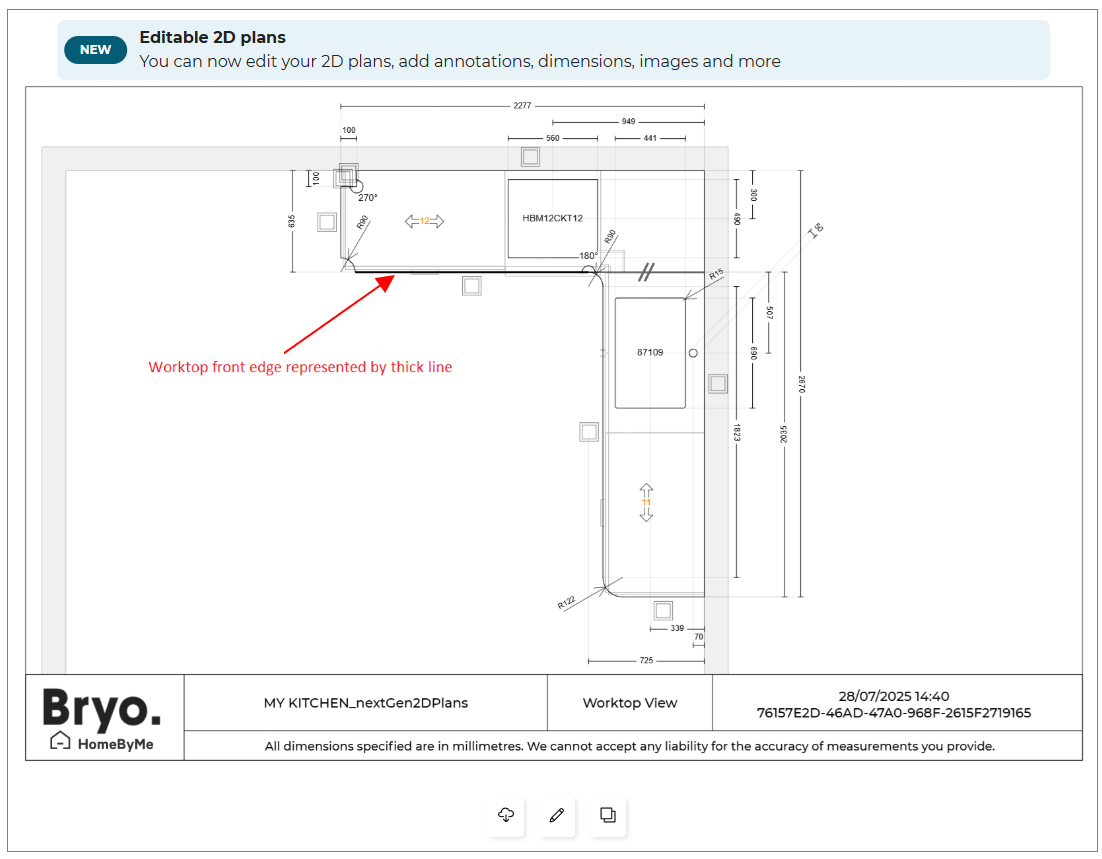Click vertical grain arrow labelled 11
Image resolution: width=1102 pixels, height=859 pixels.
tap(646, 502)
